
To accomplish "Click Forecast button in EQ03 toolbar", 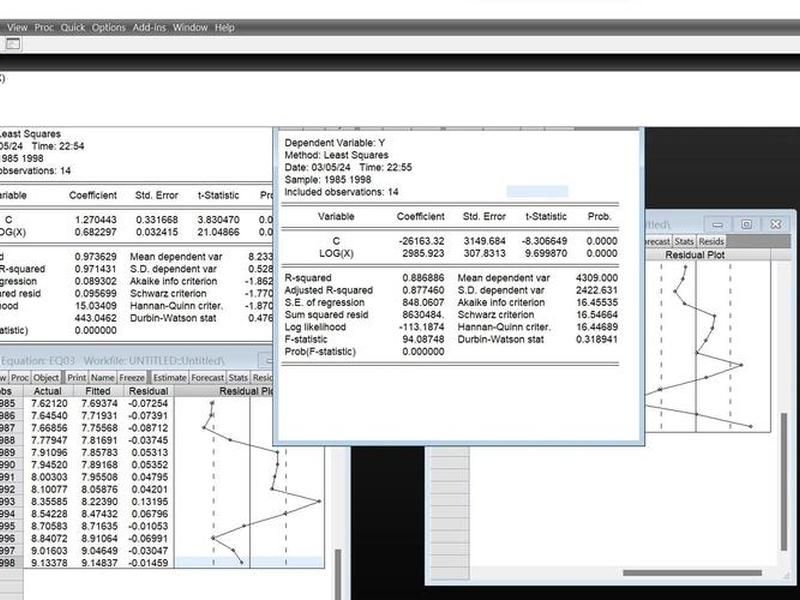I will click(x=208, y=378).
